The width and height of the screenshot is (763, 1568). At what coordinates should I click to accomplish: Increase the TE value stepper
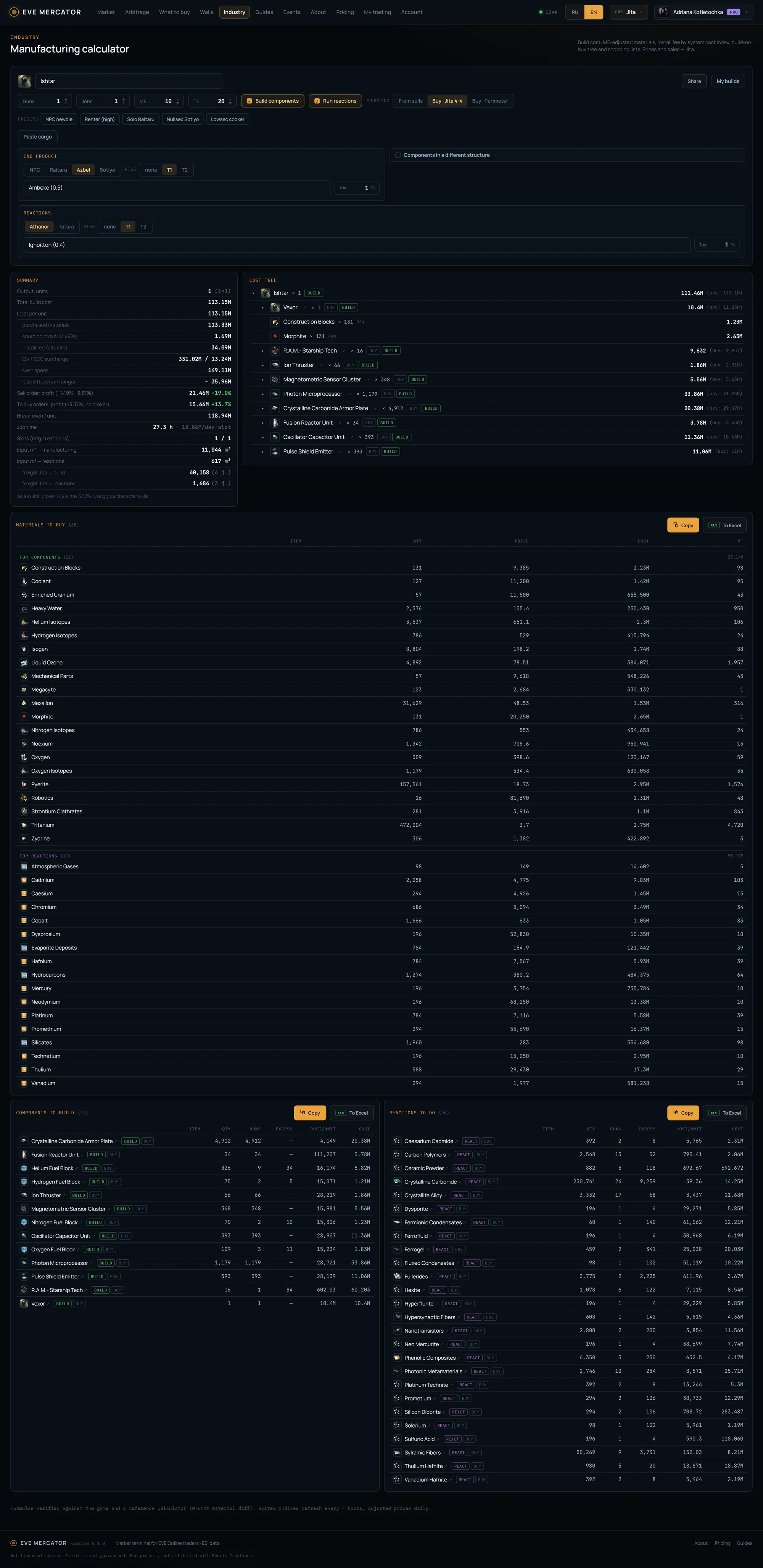[x=230, y=99]
